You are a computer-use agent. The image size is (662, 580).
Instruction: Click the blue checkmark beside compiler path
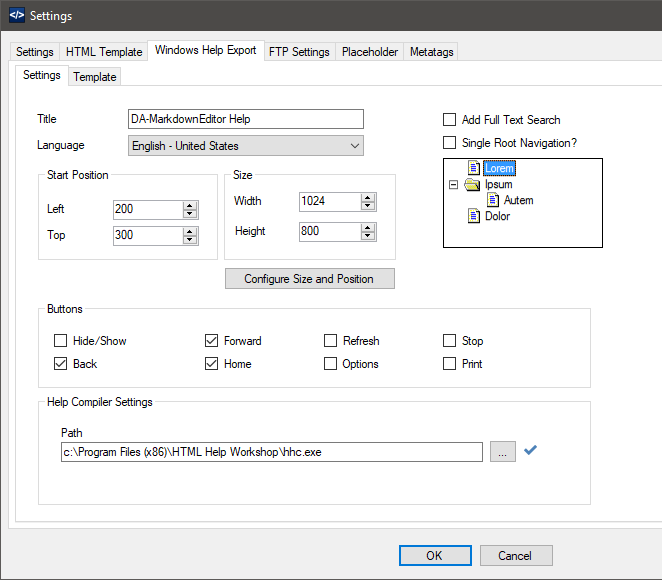[530, 450]
